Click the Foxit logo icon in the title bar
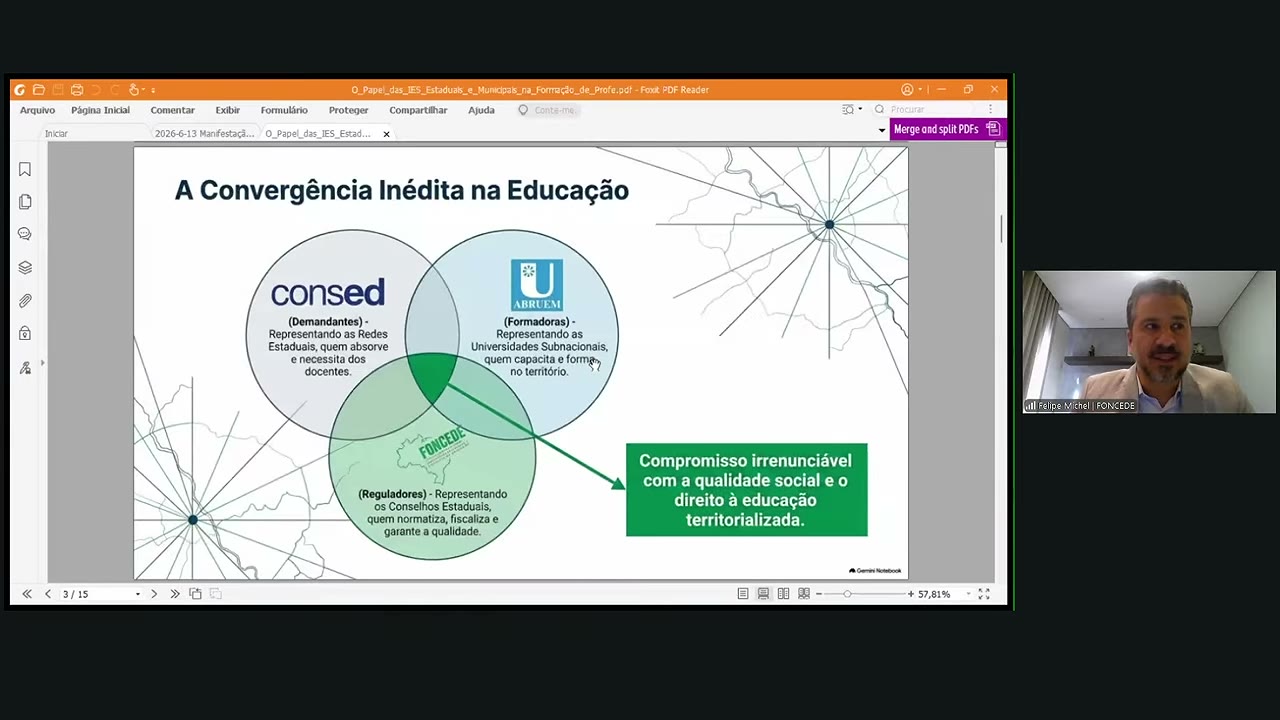 [x=19, y=89]
